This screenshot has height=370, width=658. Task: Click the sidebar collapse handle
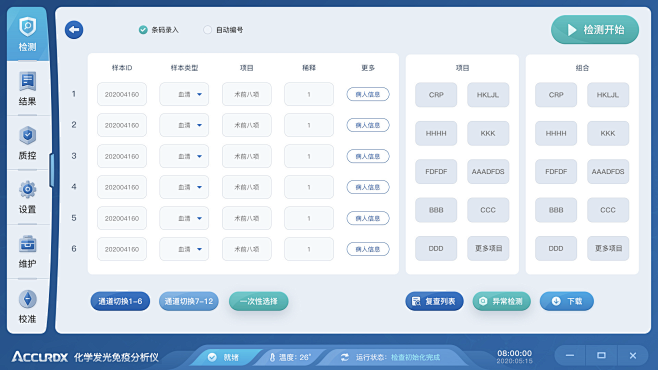(52, 170)
